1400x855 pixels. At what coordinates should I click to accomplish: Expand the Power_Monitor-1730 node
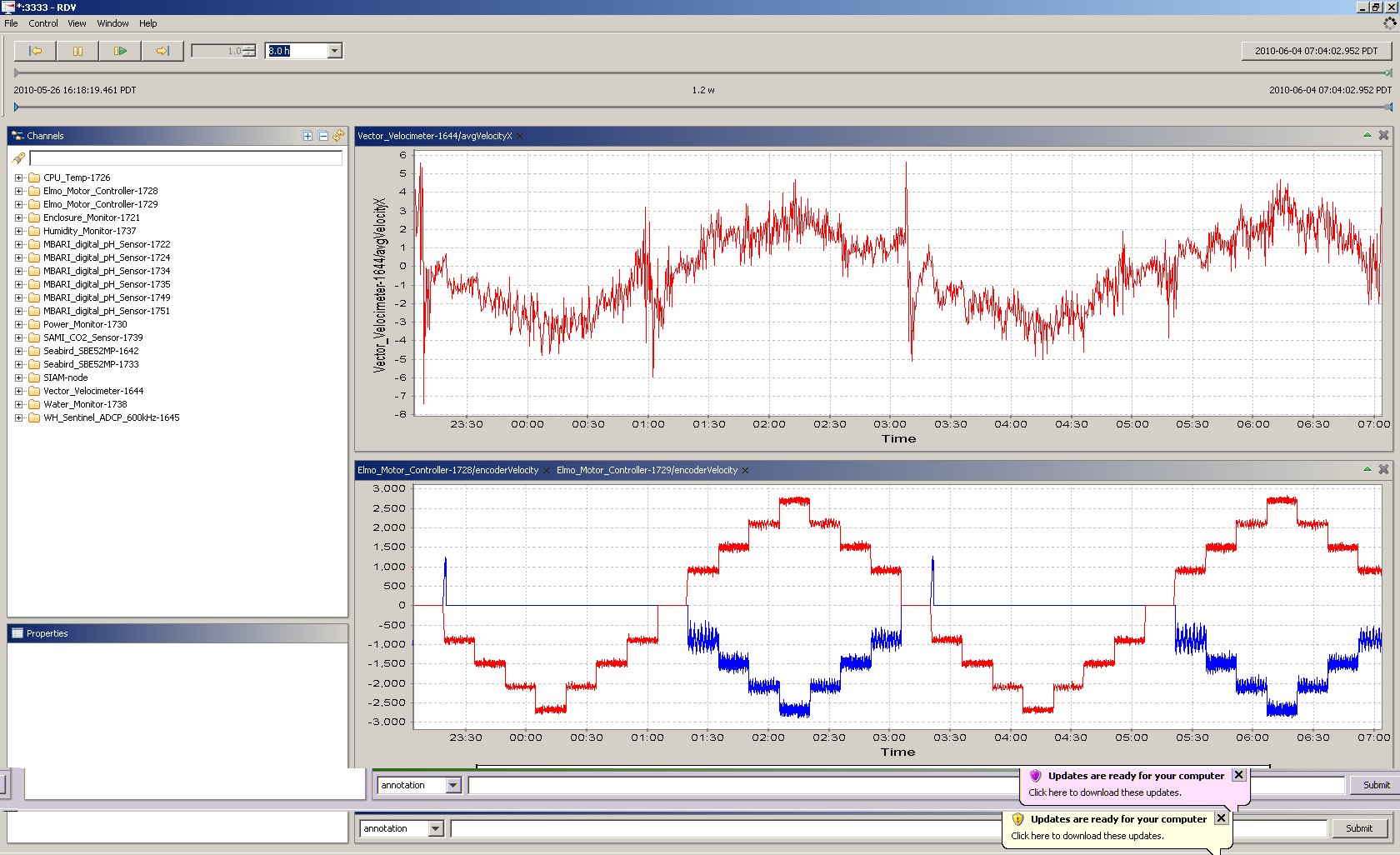tap(18, 324)
